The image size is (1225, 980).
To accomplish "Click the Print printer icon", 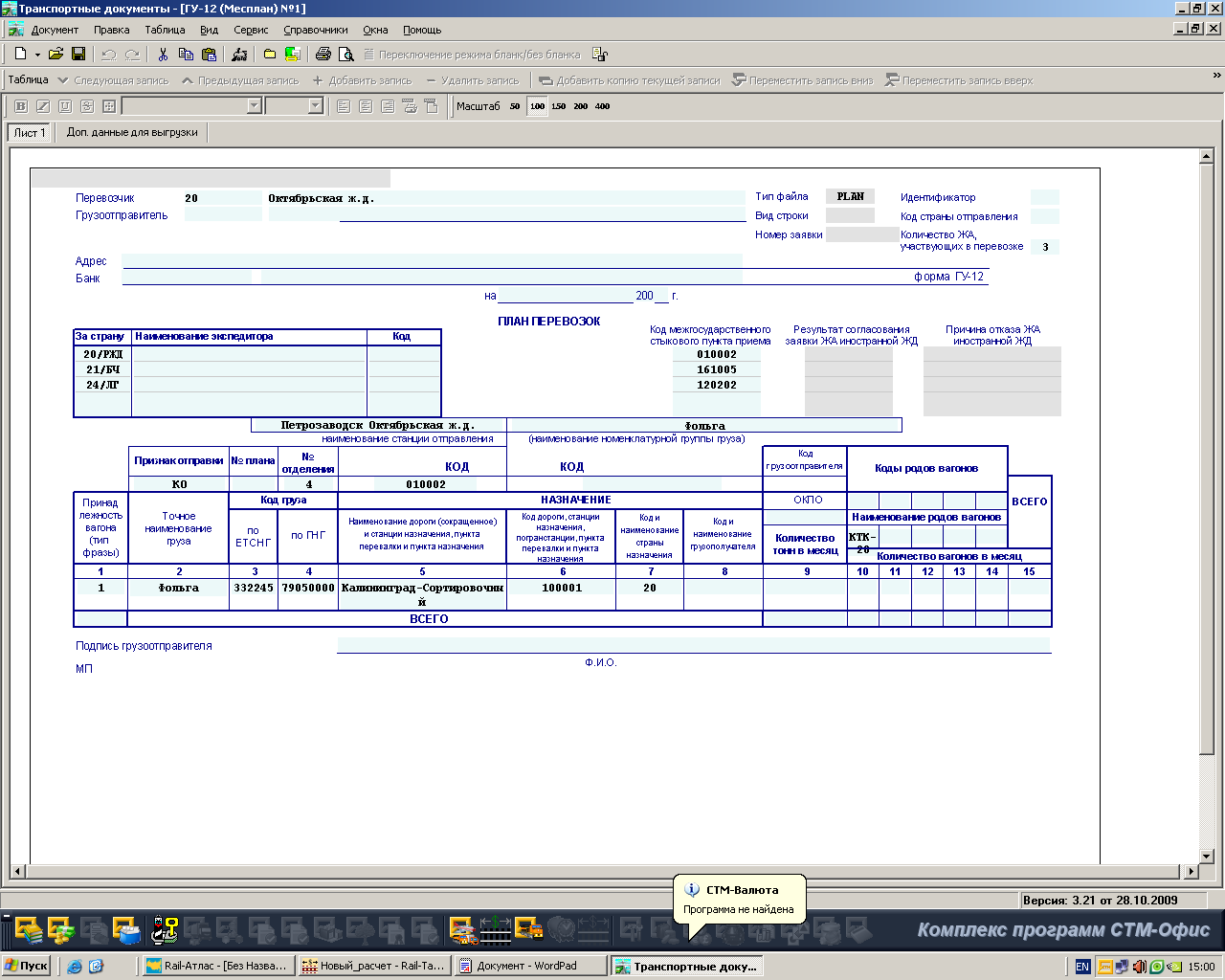I will tap(323, 55).
